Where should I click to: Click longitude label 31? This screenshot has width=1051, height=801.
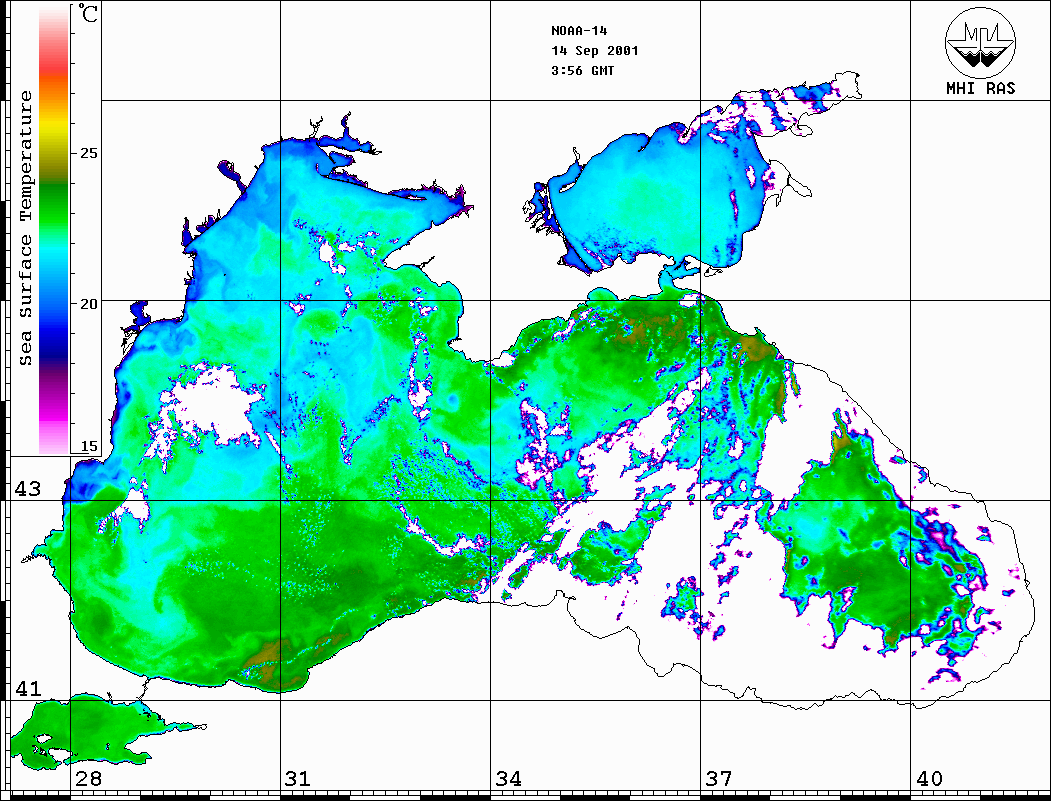coord(298,778)
